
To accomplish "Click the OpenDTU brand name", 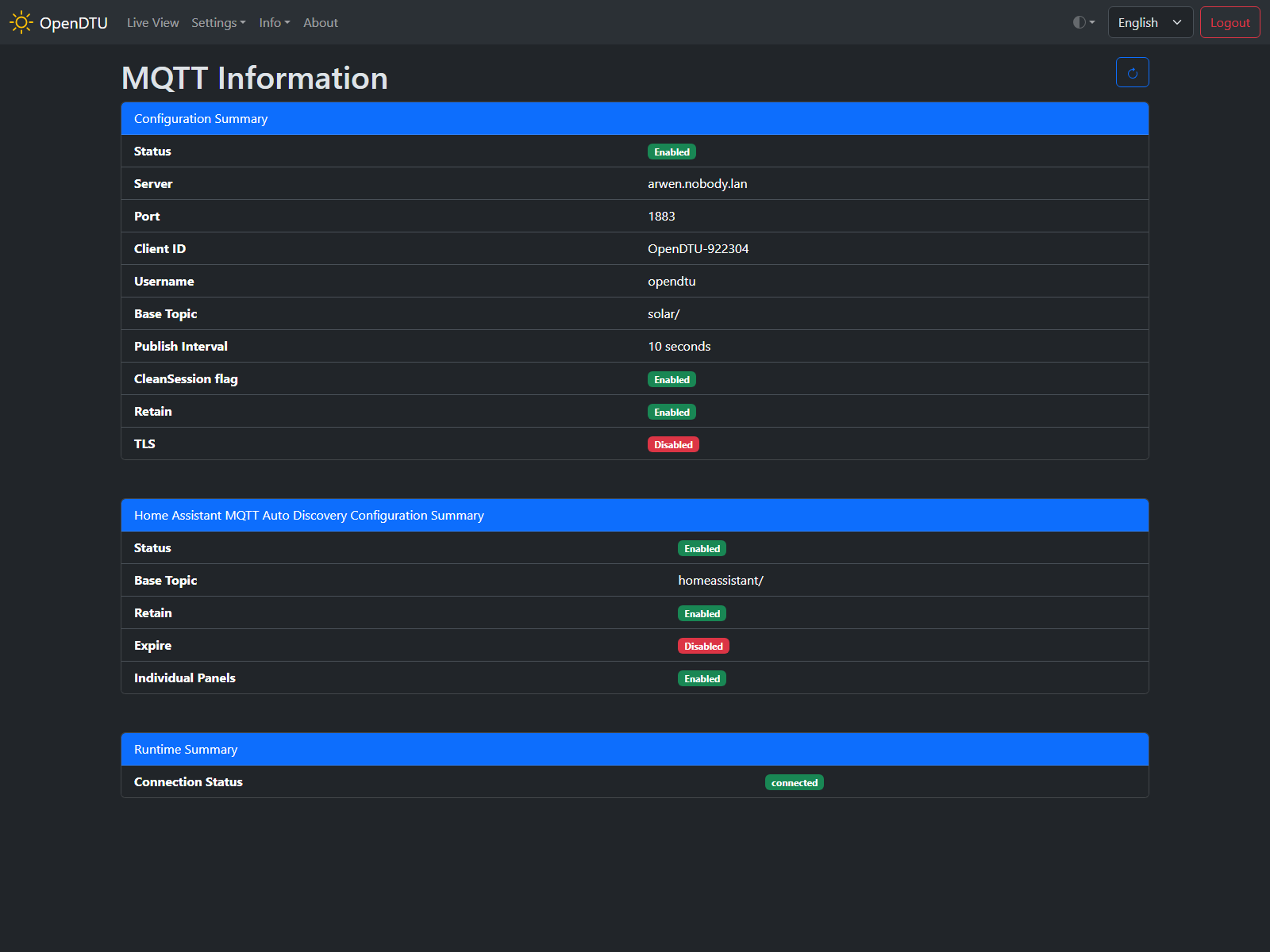I will [74, 23].
